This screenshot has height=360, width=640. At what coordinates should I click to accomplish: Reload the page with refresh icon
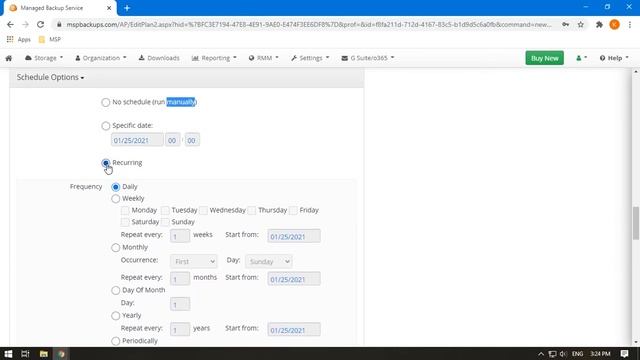coord(40,24)
